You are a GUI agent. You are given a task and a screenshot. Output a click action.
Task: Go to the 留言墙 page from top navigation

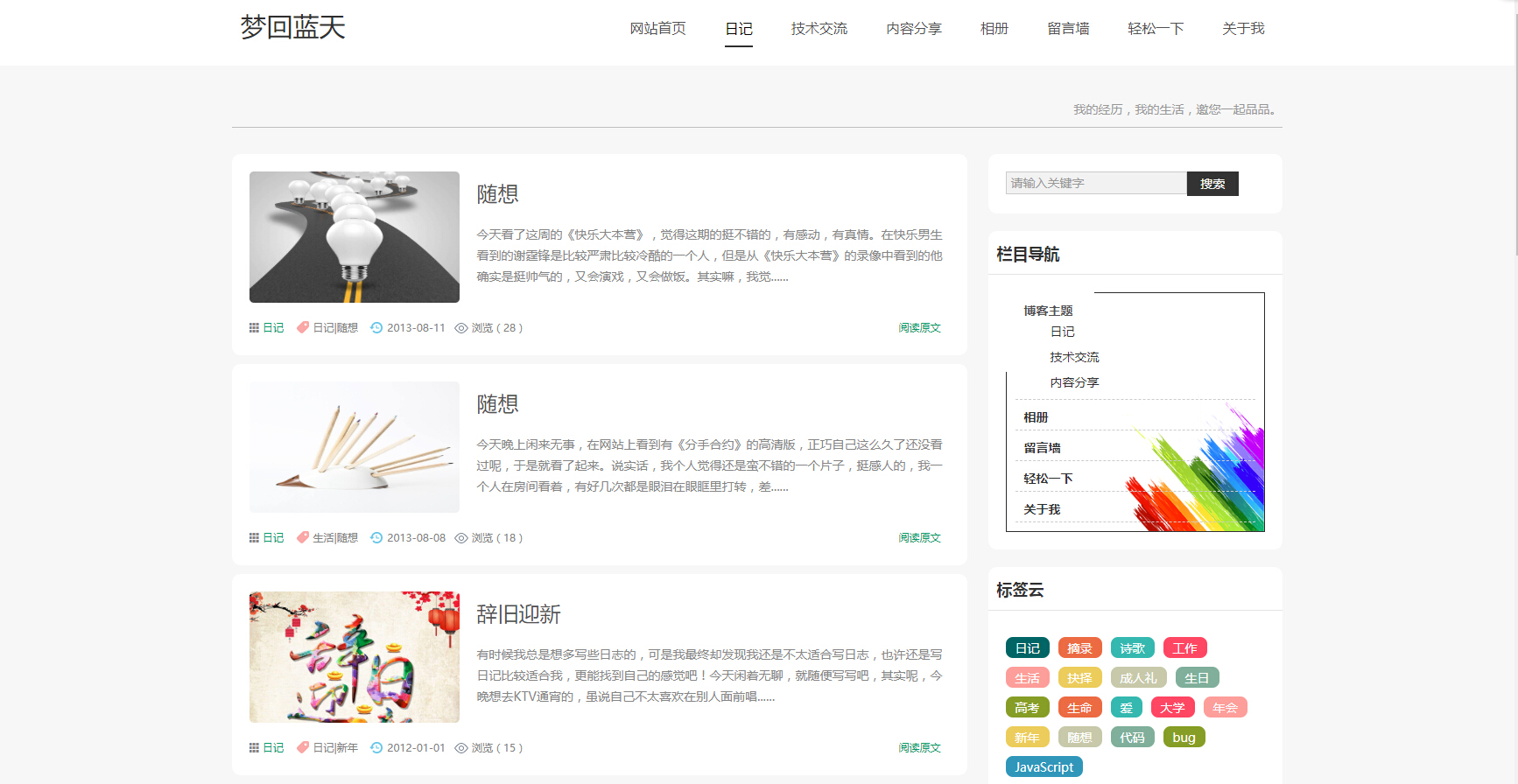point(1068,29)
